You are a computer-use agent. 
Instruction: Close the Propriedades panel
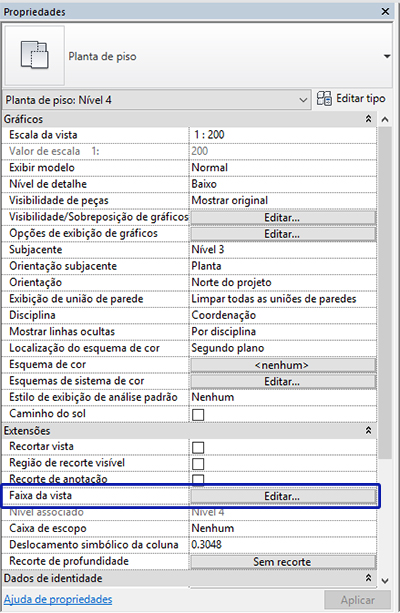point(385,12)
